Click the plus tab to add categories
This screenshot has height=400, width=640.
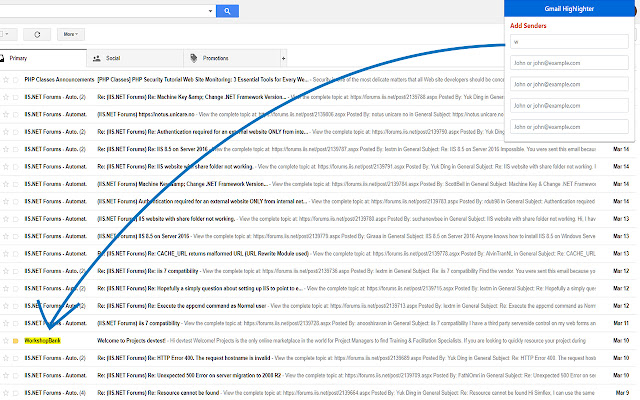[x=283, y=58]
